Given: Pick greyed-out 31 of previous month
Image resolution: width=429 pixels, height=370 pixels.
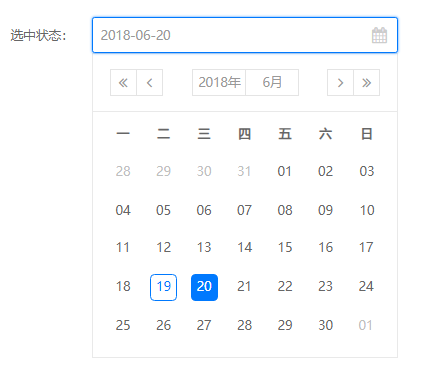Looking at the screenshot, I should point(244,172).
